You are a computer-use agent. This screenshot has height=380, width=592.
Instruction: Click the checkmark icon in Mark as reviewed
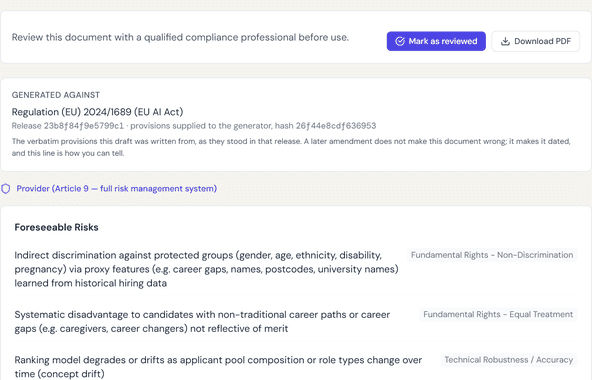(x=400, y=41)
